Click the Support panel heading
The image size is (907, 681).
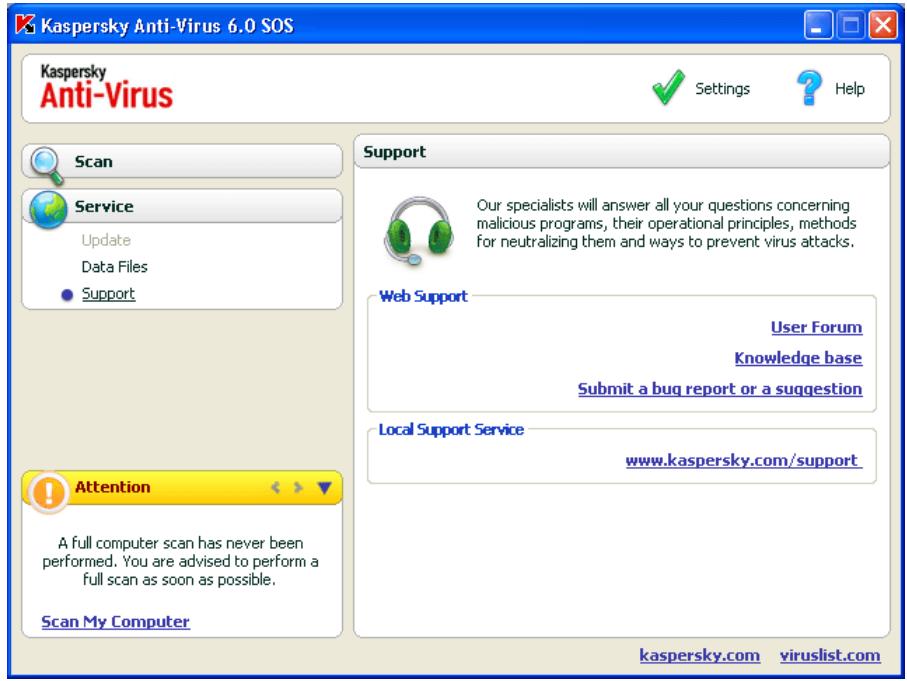[394, 152]
